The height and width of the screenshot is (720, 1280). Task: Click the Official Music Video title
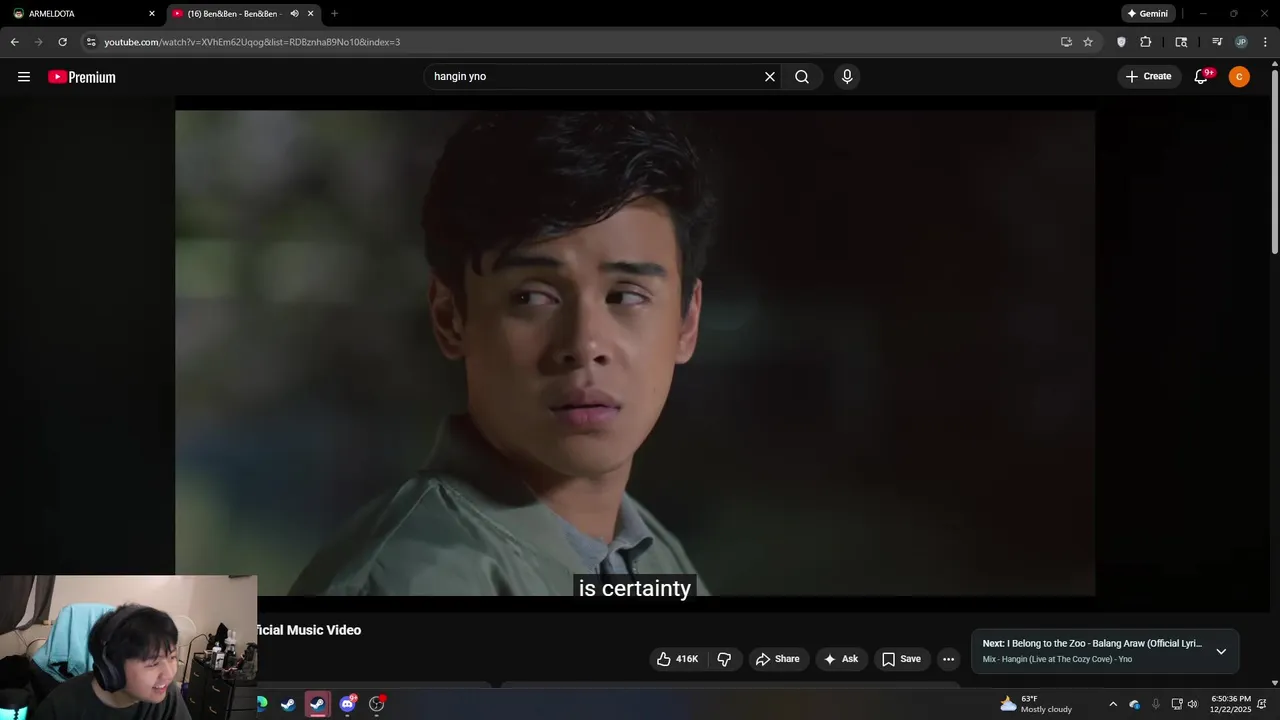(x=310, y=630)
